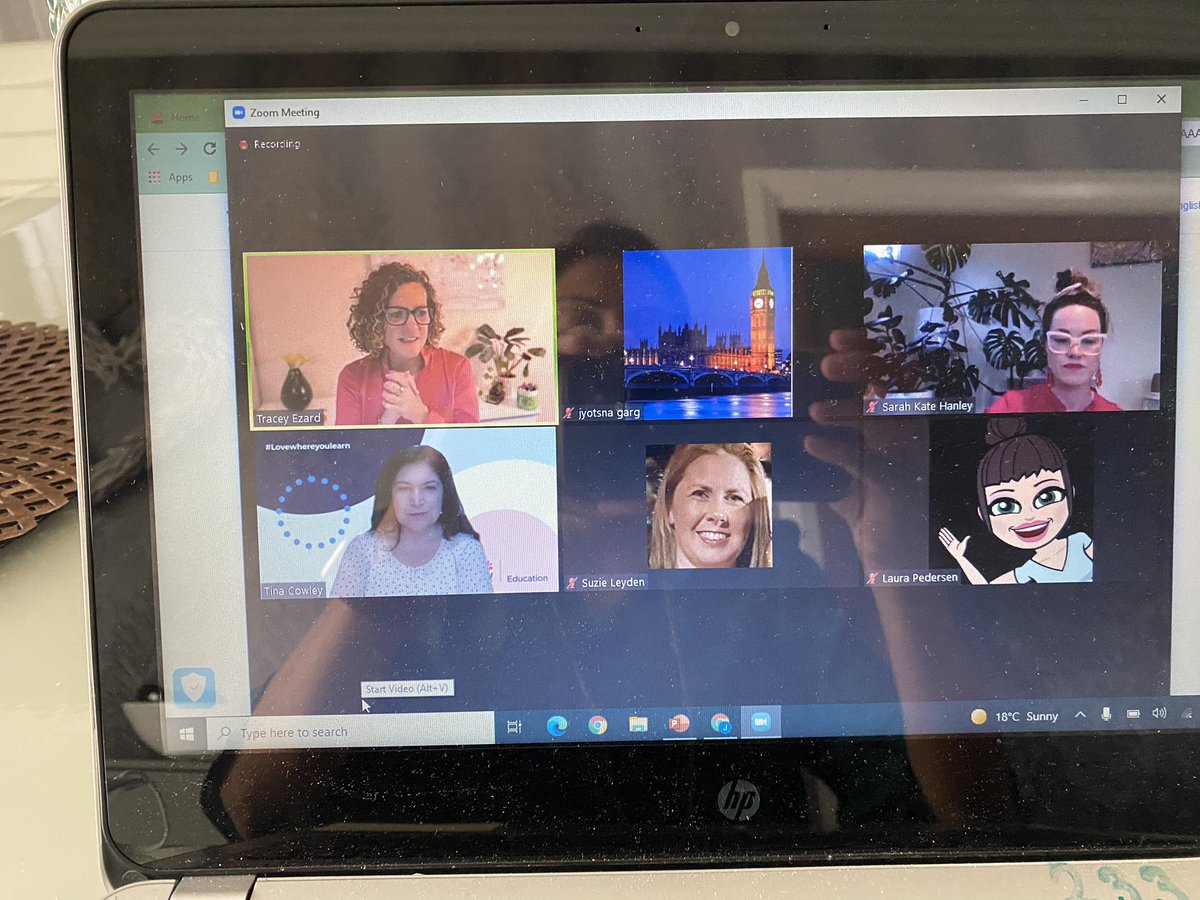Screen dimensions: 1200x900
Task: Expand hidden system tray icons
Action: coord(1080,715)
